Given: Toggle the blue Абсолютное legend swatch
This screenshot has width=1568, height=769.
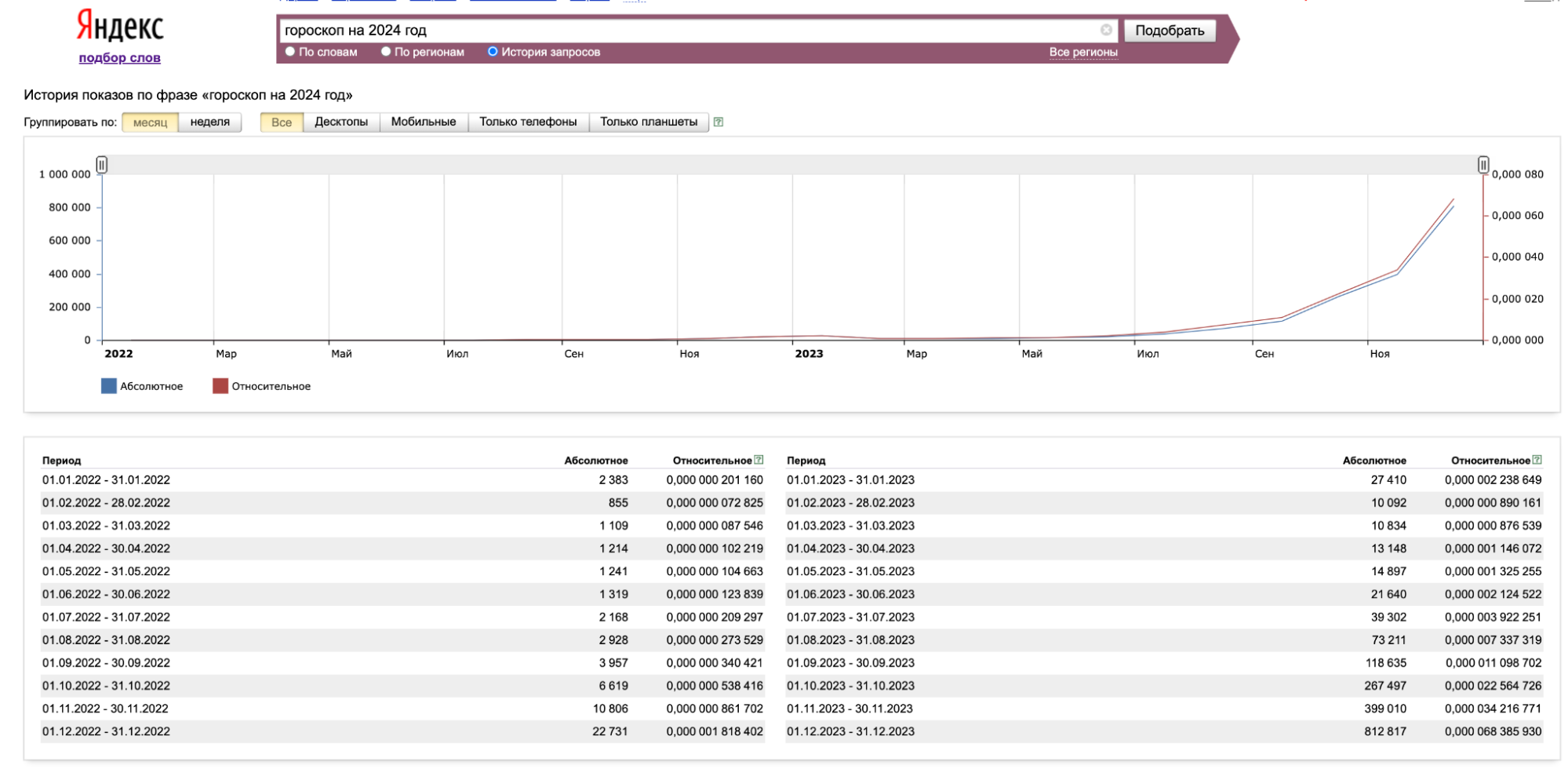Looking at the screenshot, I should click(x=109, y=386).
